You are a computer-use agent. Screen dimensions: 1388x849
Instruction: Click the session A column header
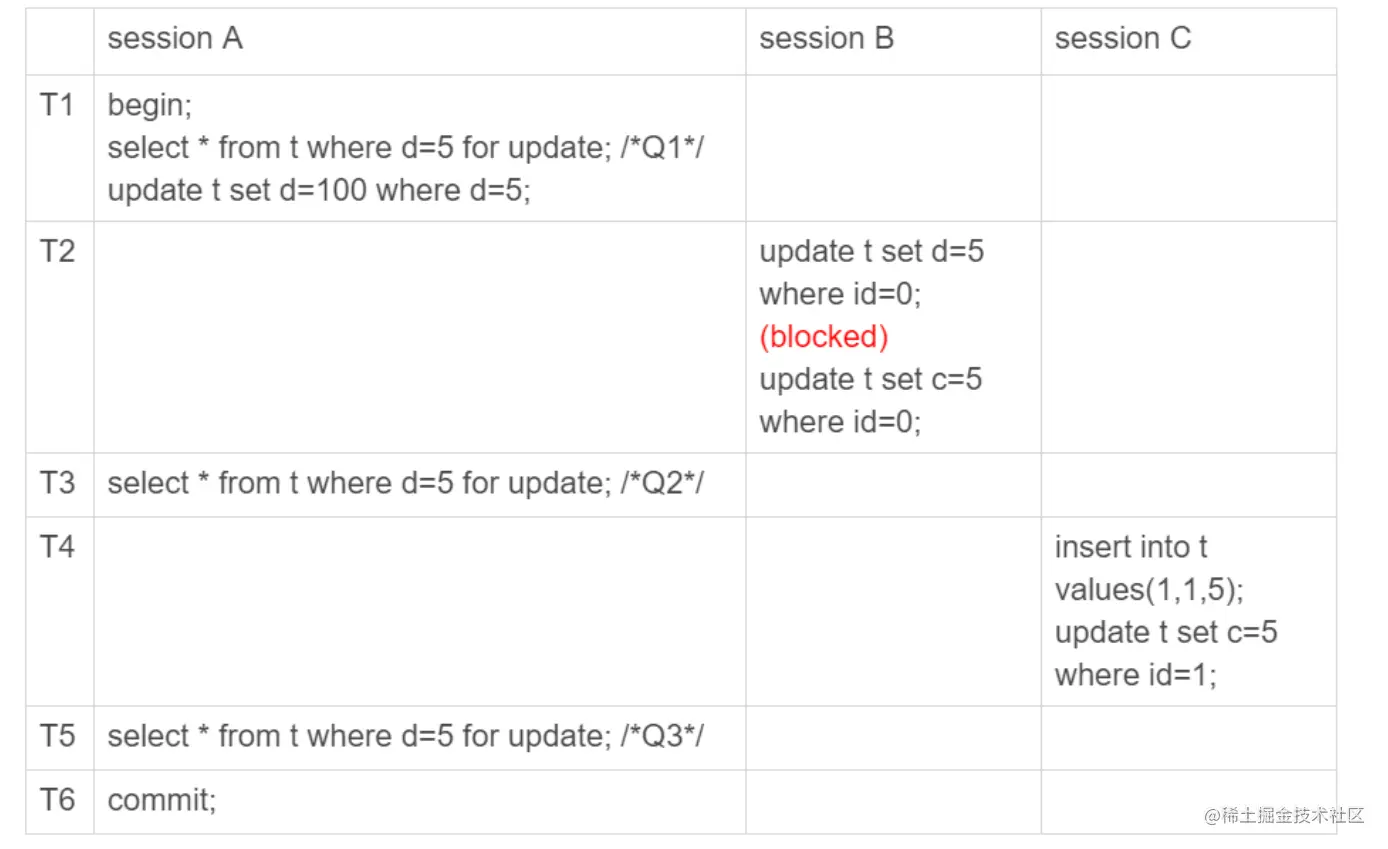(x=175, y=39)
